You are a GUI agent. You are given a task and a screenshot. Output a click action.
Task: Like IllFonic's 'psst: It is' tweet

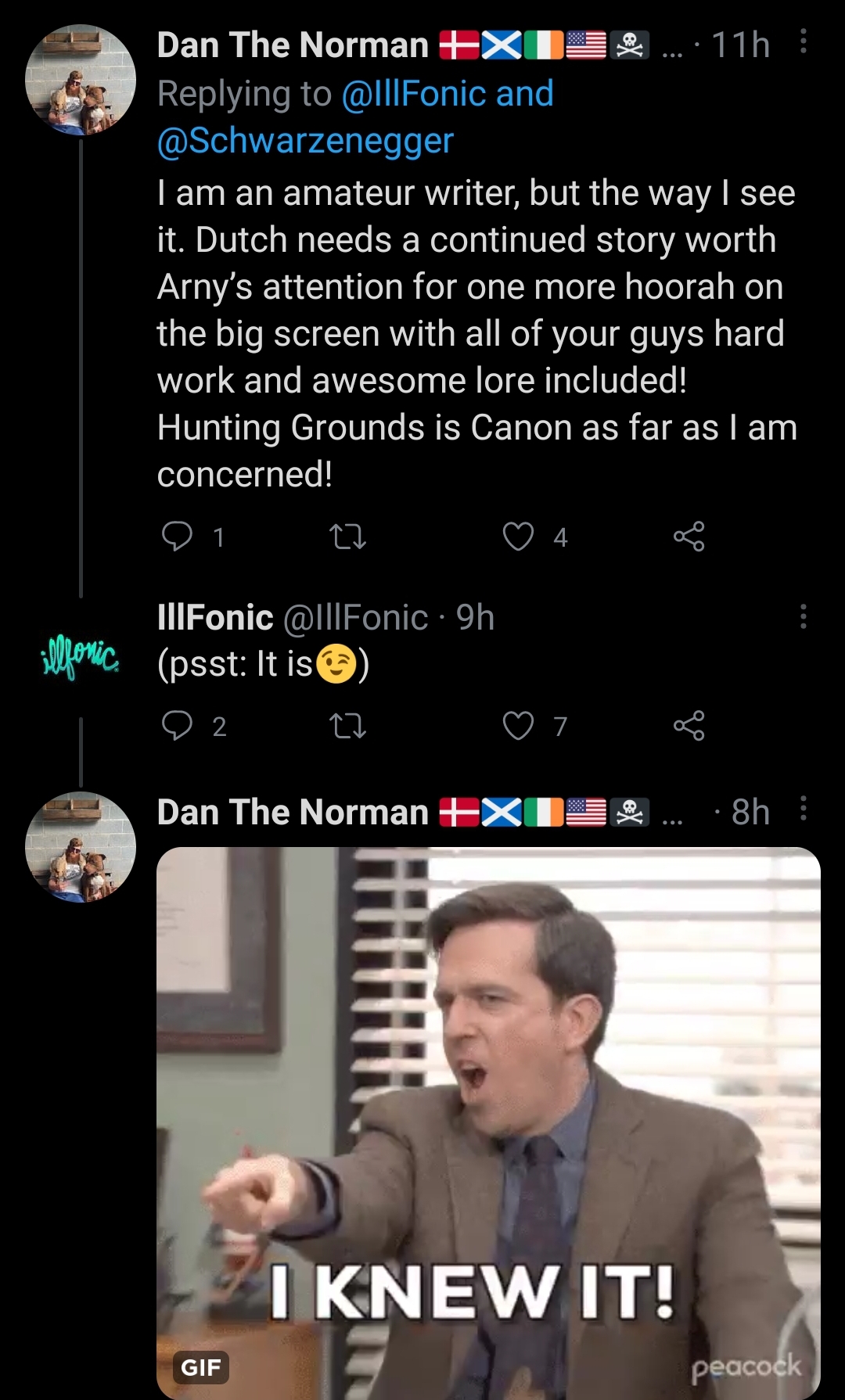point(518,726)
